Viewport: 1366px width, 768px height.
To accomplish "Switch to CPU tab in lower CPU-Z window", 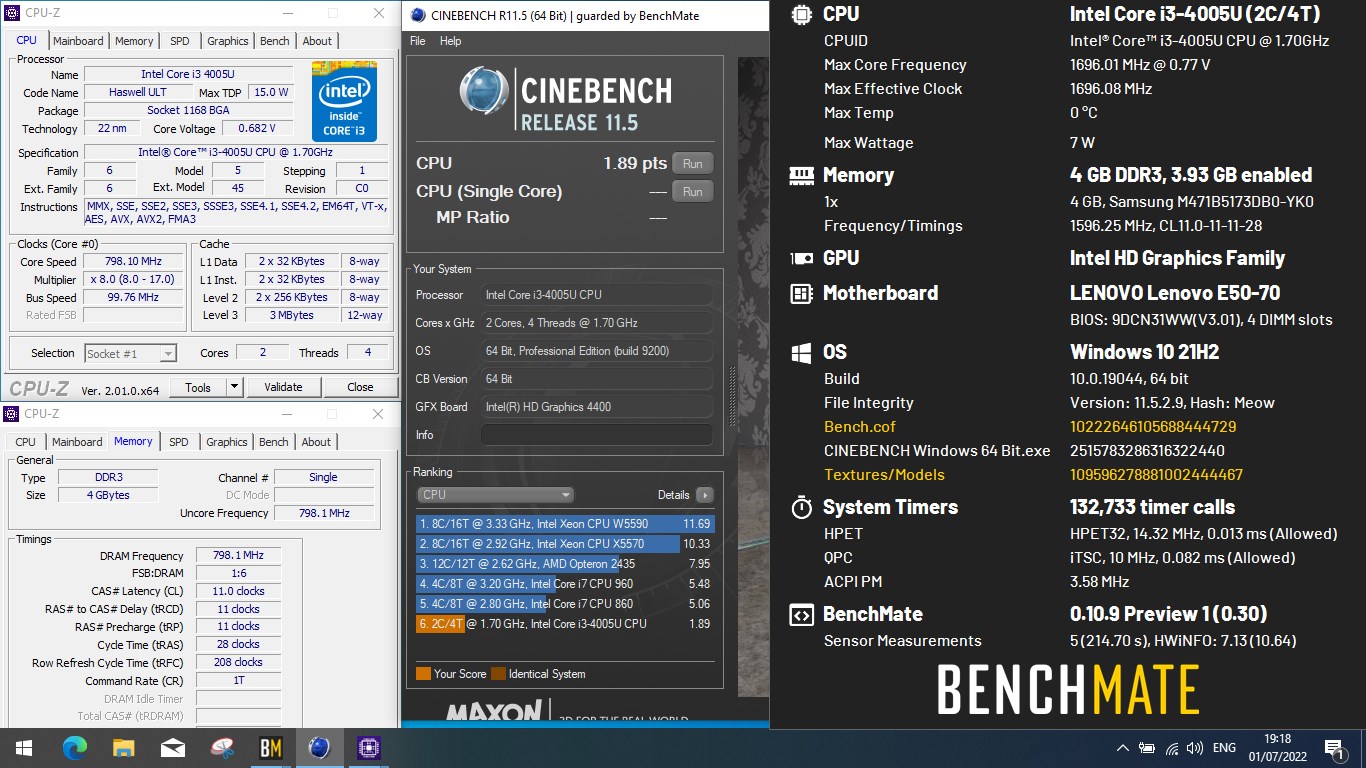I will pyautogui.click(x=26, y=442).
